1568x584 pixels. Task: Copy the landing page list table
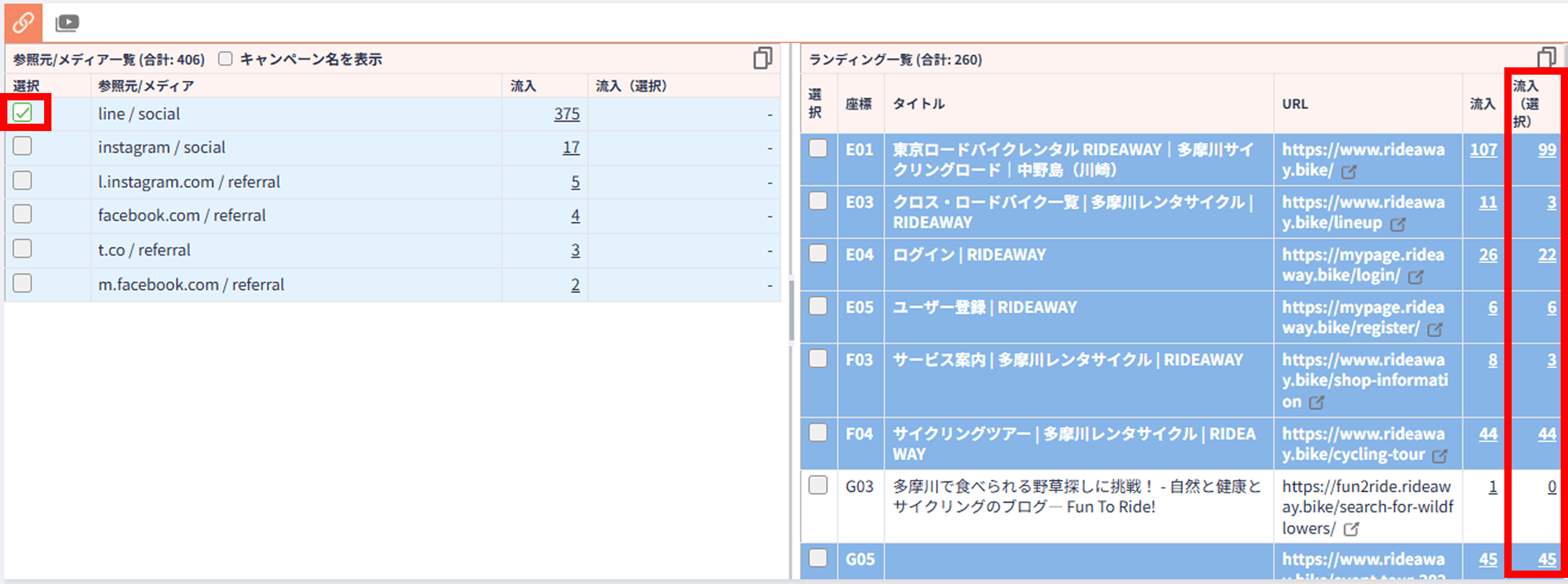[x=1547, y=58]
